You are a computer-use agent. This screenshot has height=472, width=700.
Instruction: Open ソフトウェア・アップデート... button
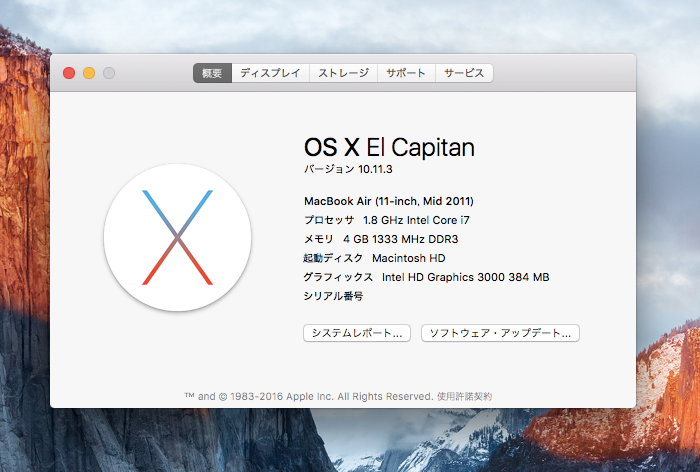pyautogui.click(x=500, y=333)
